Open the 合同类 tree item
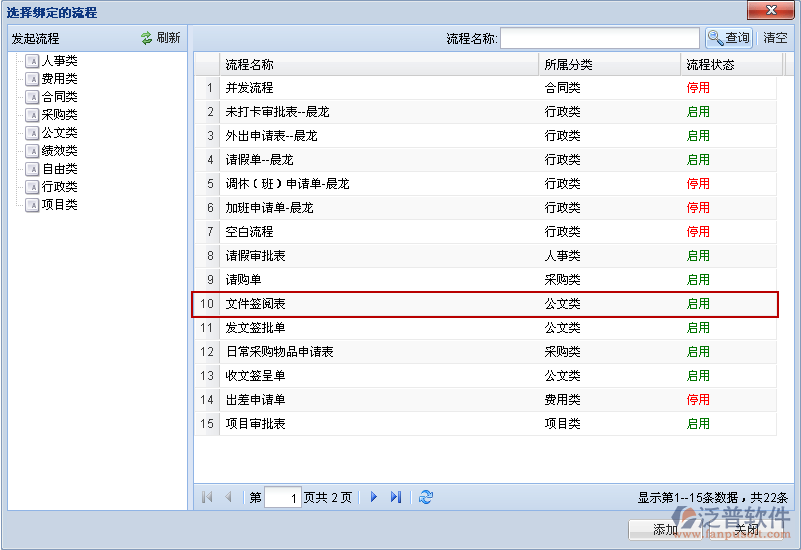 click(x=59, y=97)
